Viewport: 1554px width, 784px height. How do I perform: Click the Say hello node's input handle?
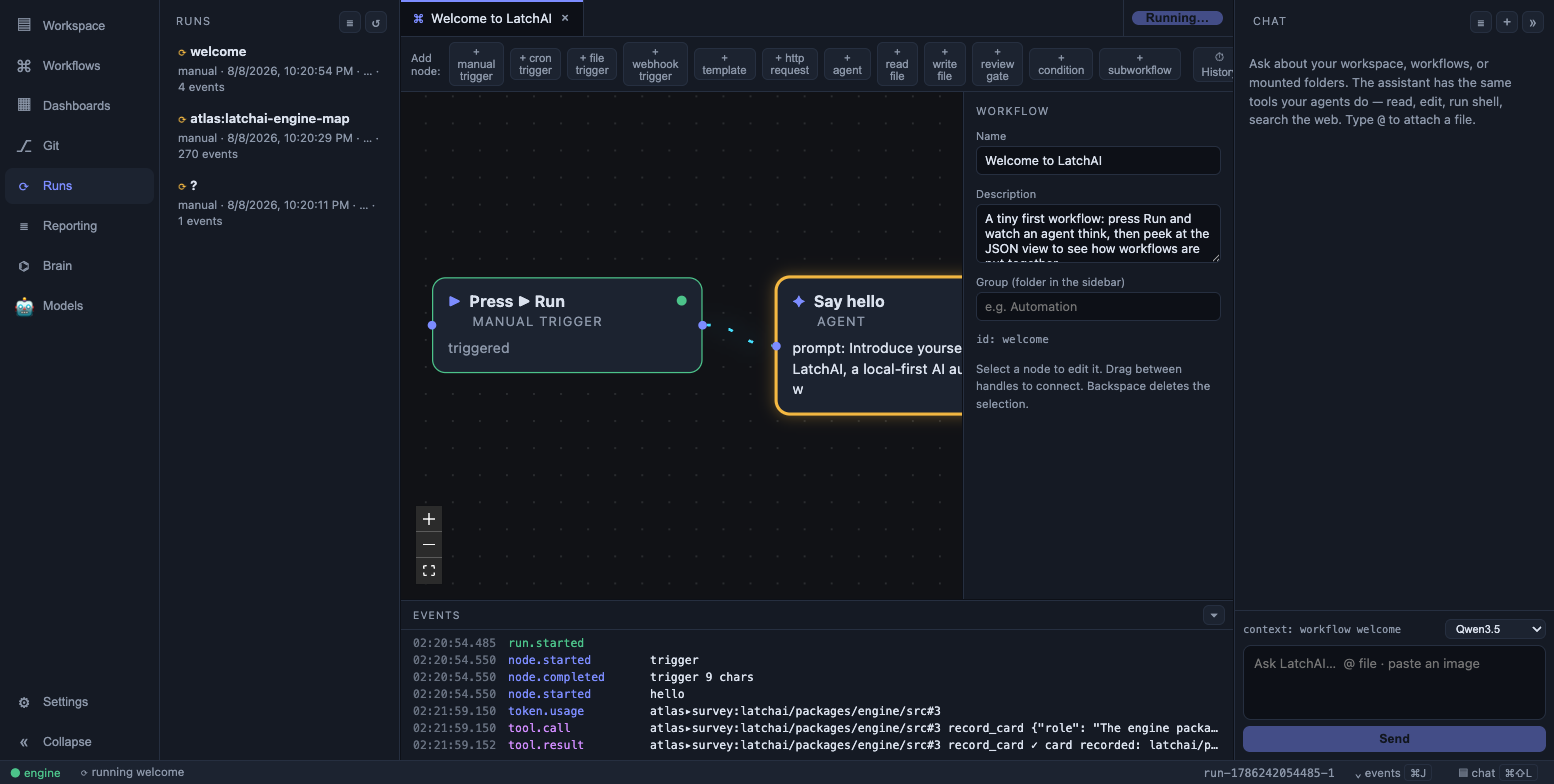(776, 346)
